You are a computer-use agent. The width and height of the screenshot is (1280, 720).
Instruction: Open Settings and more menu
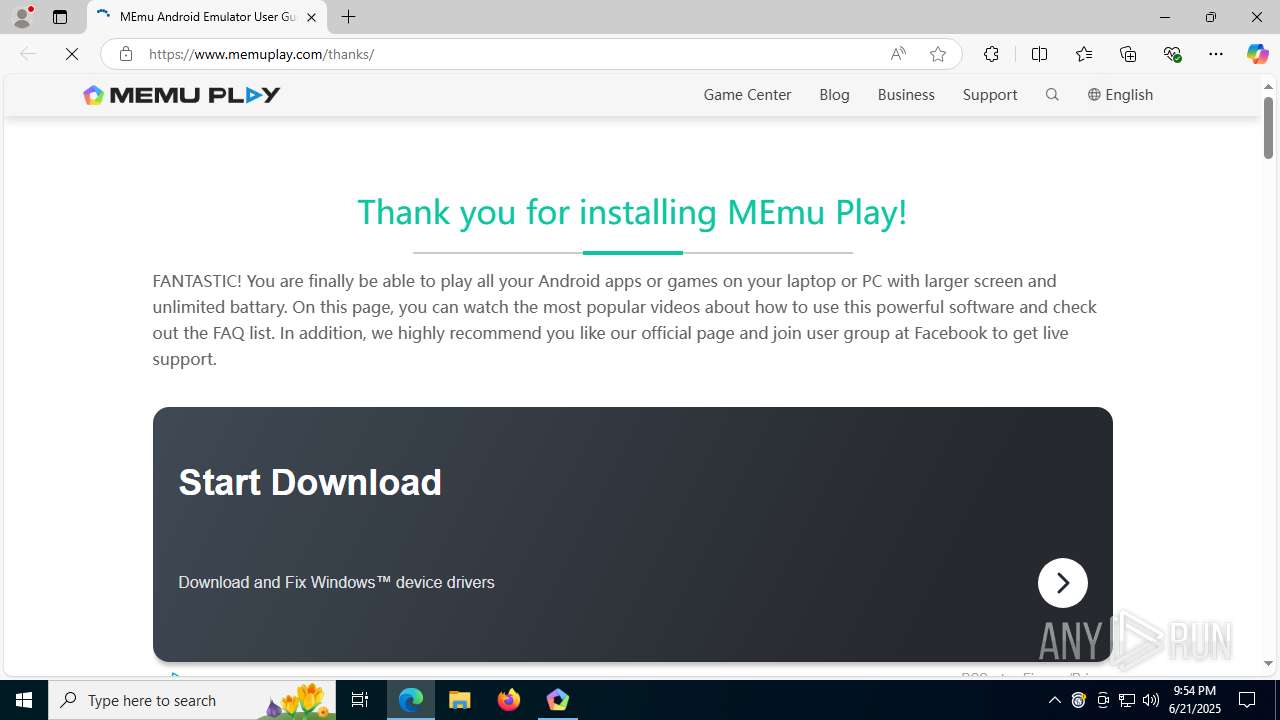point(1216,54)
